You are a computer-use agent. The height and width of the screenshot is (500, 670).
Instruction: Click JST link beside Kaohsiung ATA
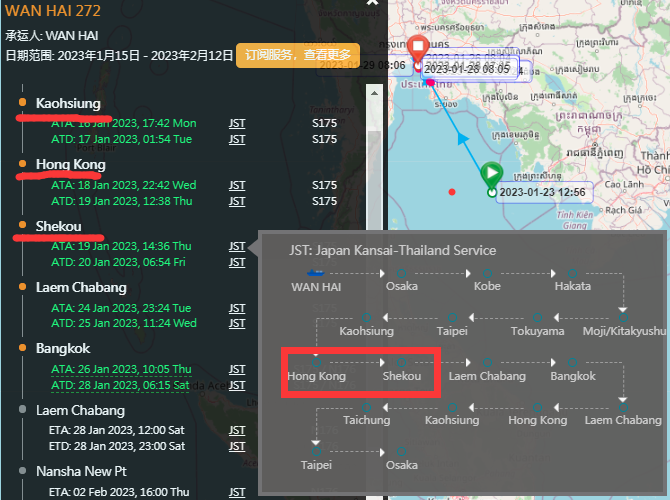[x=237, y=124]
